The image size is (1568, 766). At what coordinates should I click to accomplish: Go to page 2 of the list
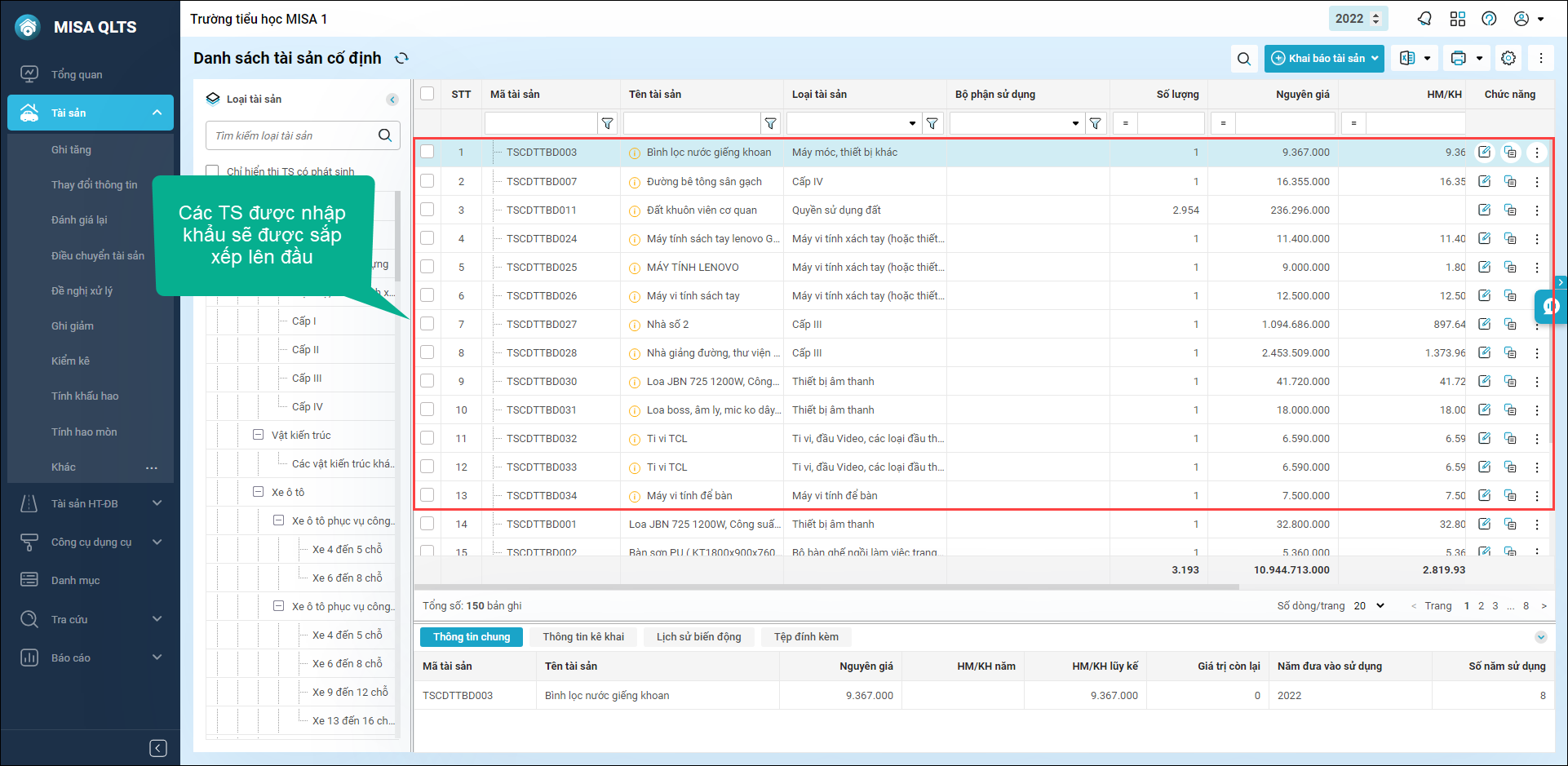pos(1481,606)
